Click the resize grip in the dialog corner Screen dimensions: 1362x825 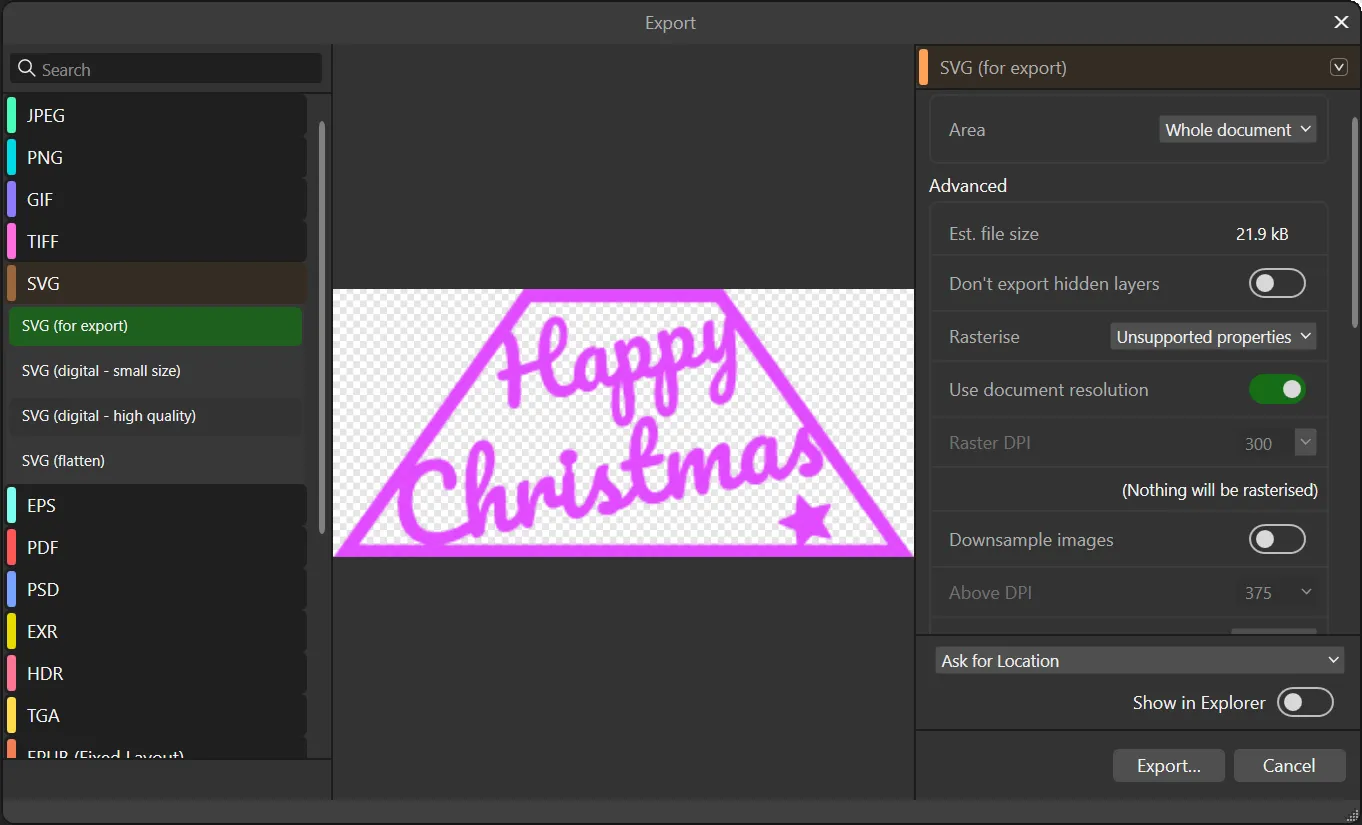pyautogui.click(x=1350, y=813)
